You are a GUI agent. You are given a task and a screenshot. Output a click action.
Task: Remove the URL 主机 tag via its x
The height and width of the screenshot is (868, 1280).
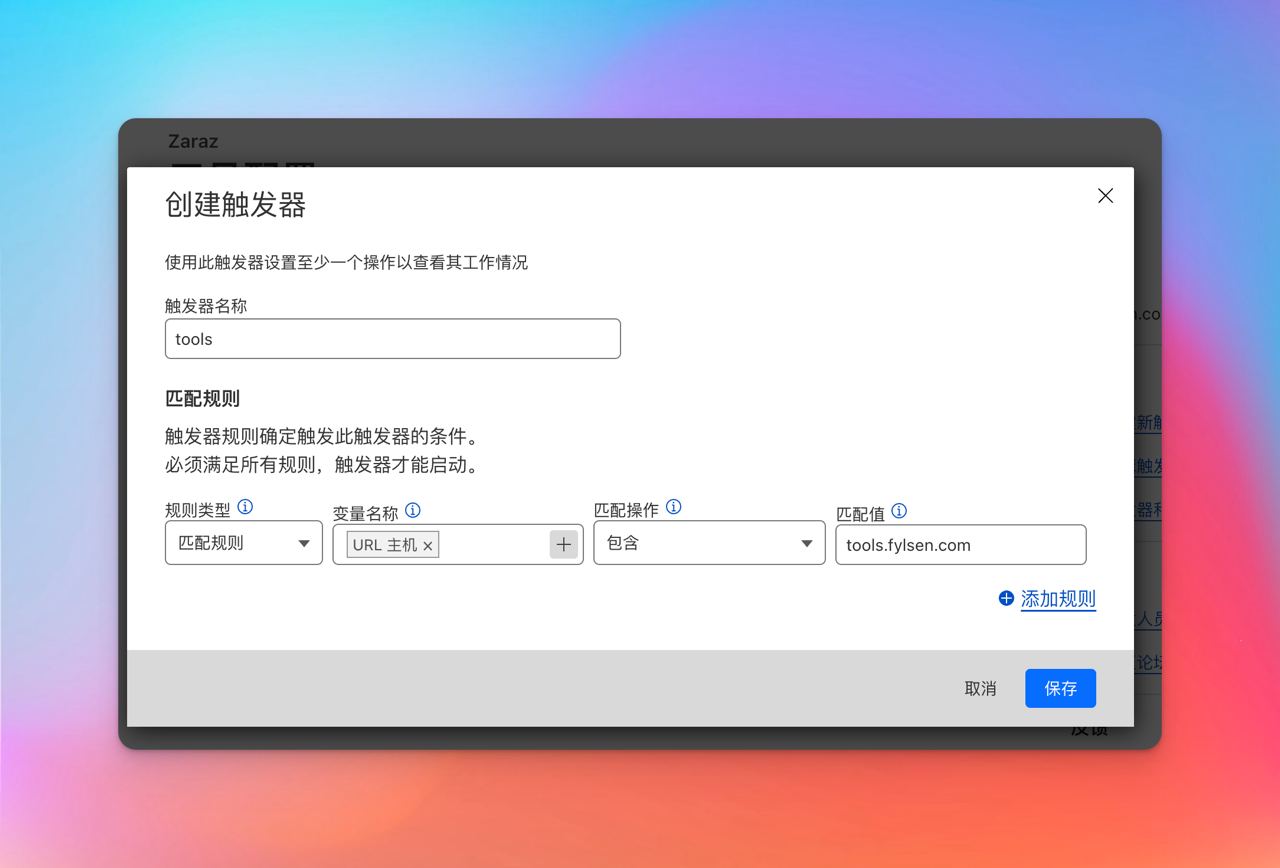click(428, 545)
